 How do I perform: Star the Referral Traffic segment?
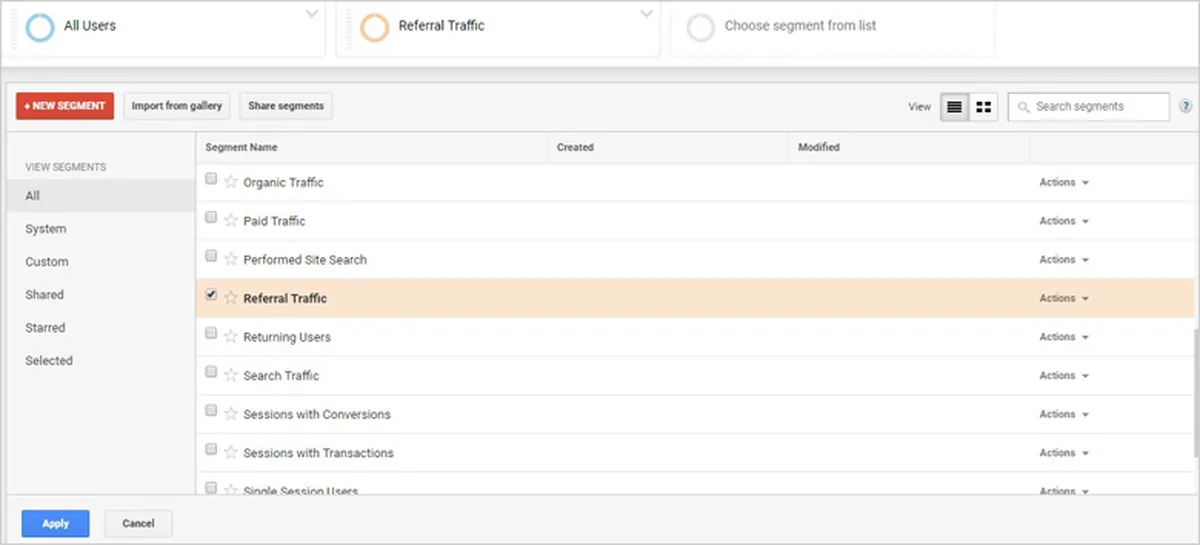point(231,298)
